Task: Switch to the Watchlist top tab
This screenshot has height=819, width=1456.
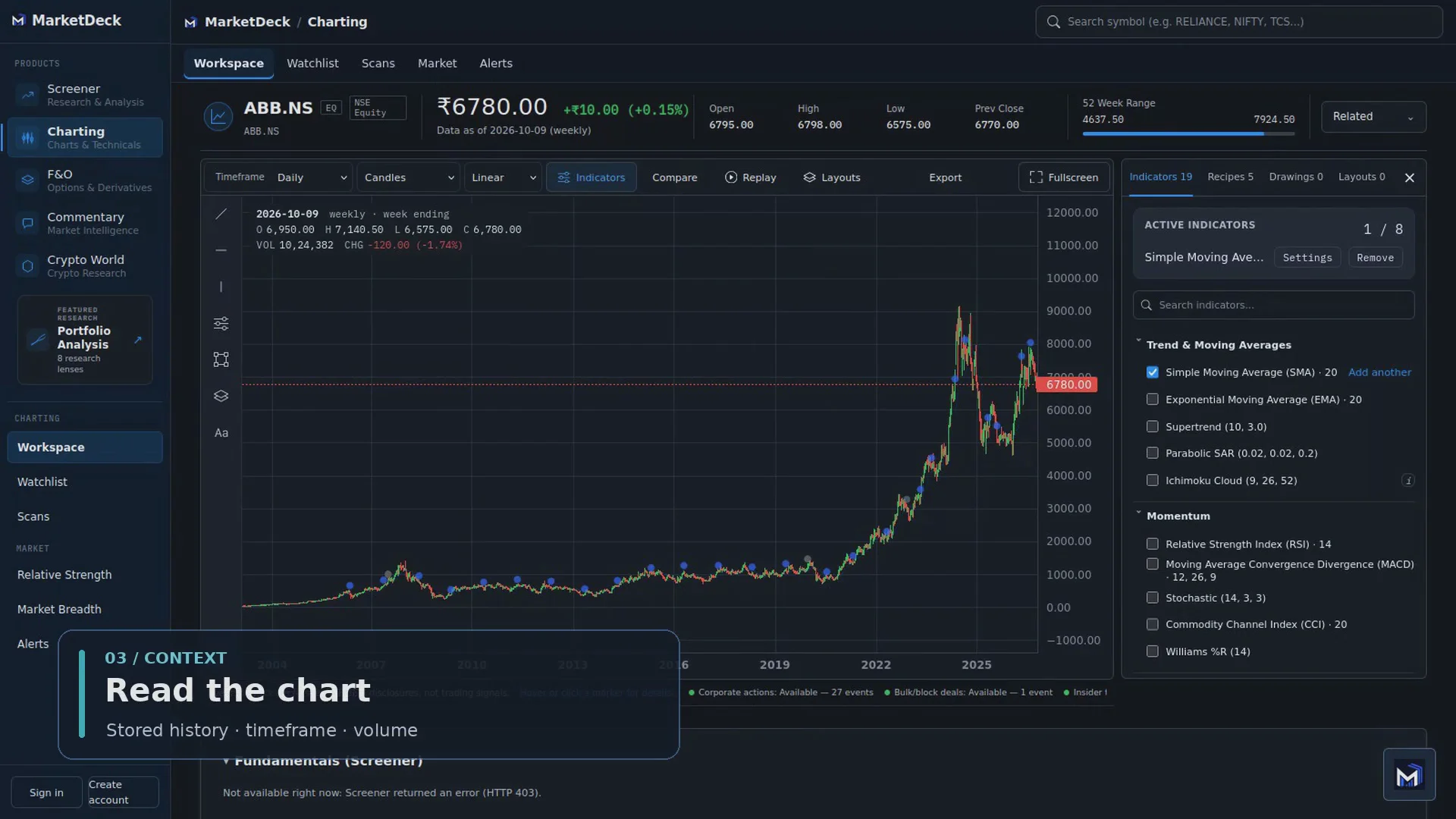Action: pyautogui.click(x=312, y=64)
